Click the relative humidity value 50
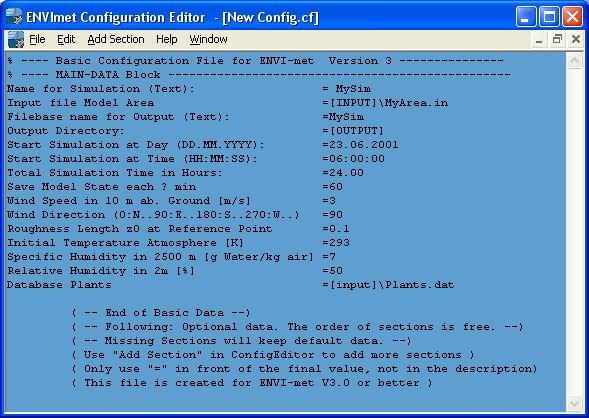Viewport: 589px width, 418px height. (335, 271)
